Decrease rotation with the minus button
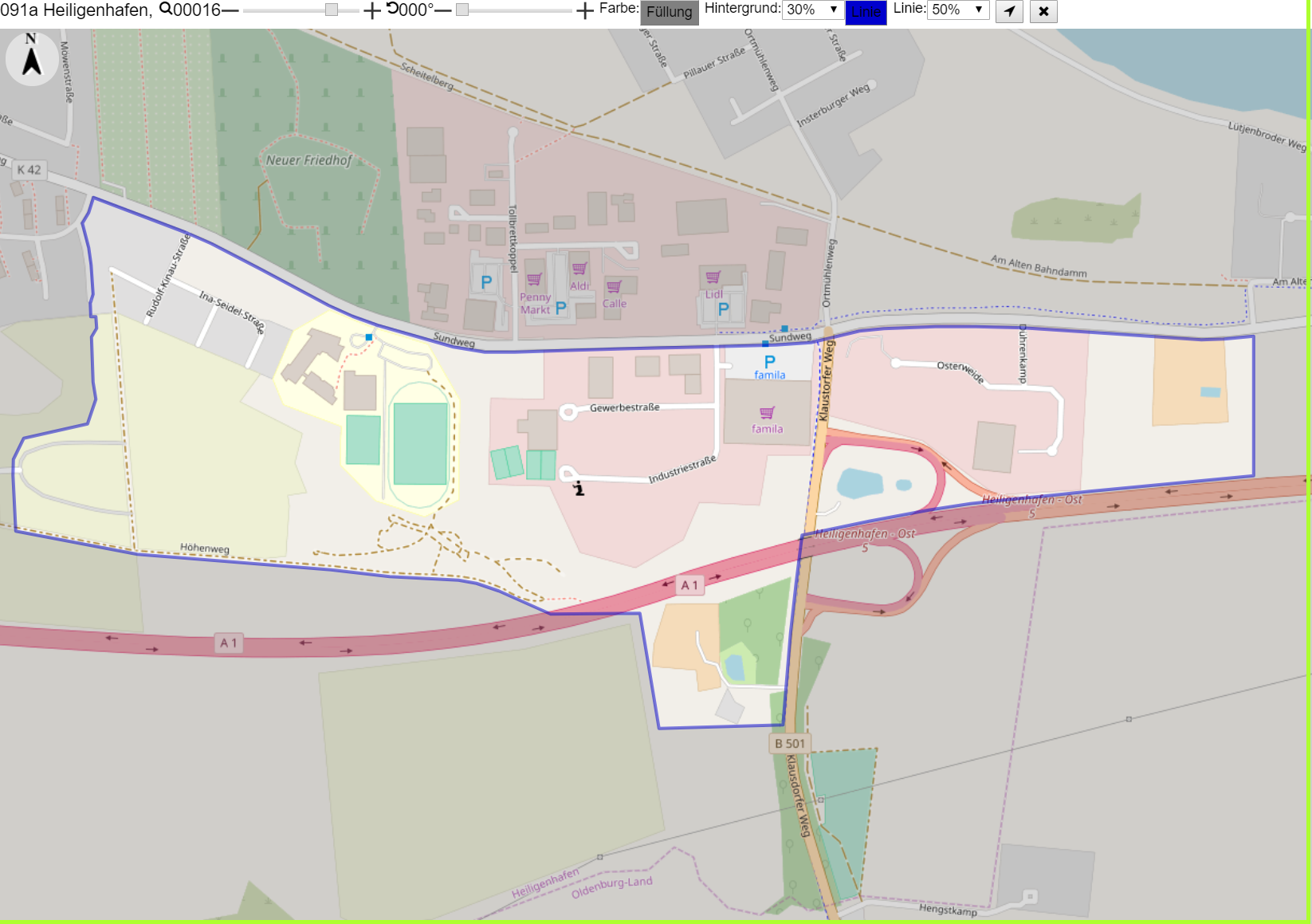 [x=443, y=10]
